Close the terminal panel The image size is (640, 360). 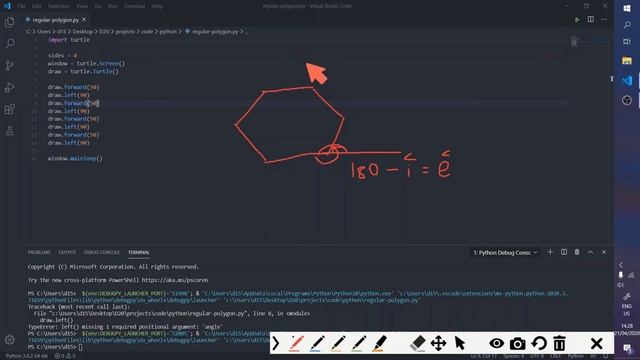[604, 252]
